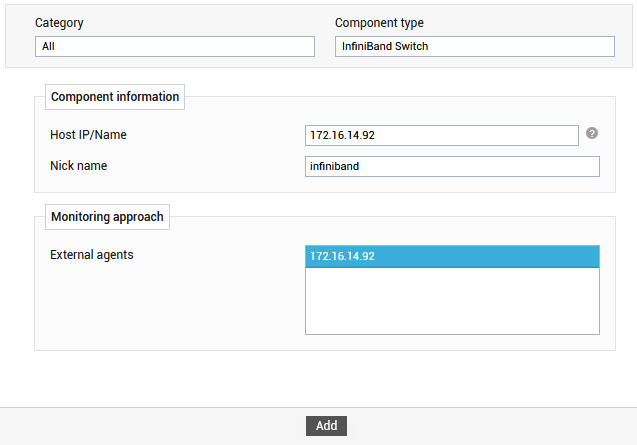Screen dimensions: 637x445
Task: Click the Component information section heading
Action: 115,97
